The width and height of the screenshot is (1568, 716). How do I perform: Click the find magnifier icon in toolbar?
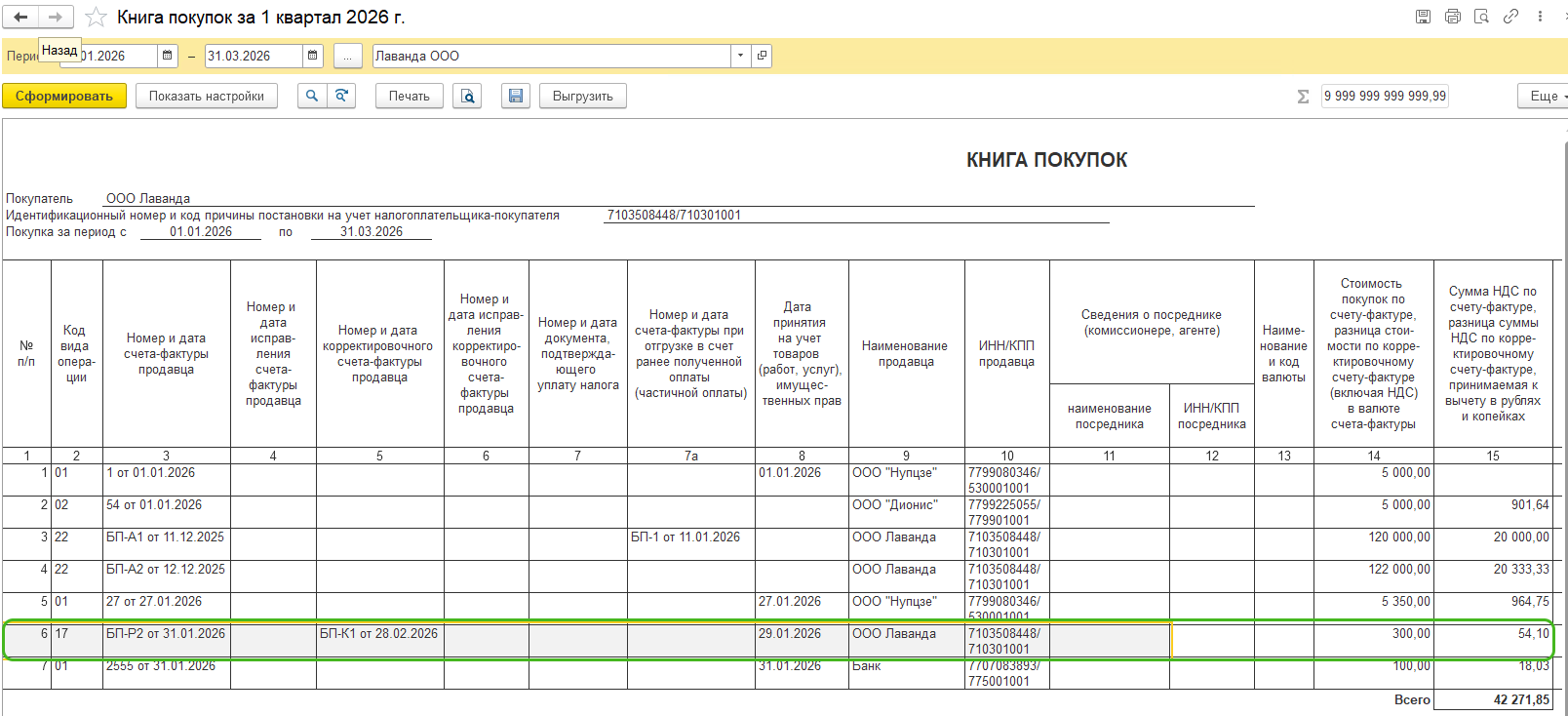[312, 96]
